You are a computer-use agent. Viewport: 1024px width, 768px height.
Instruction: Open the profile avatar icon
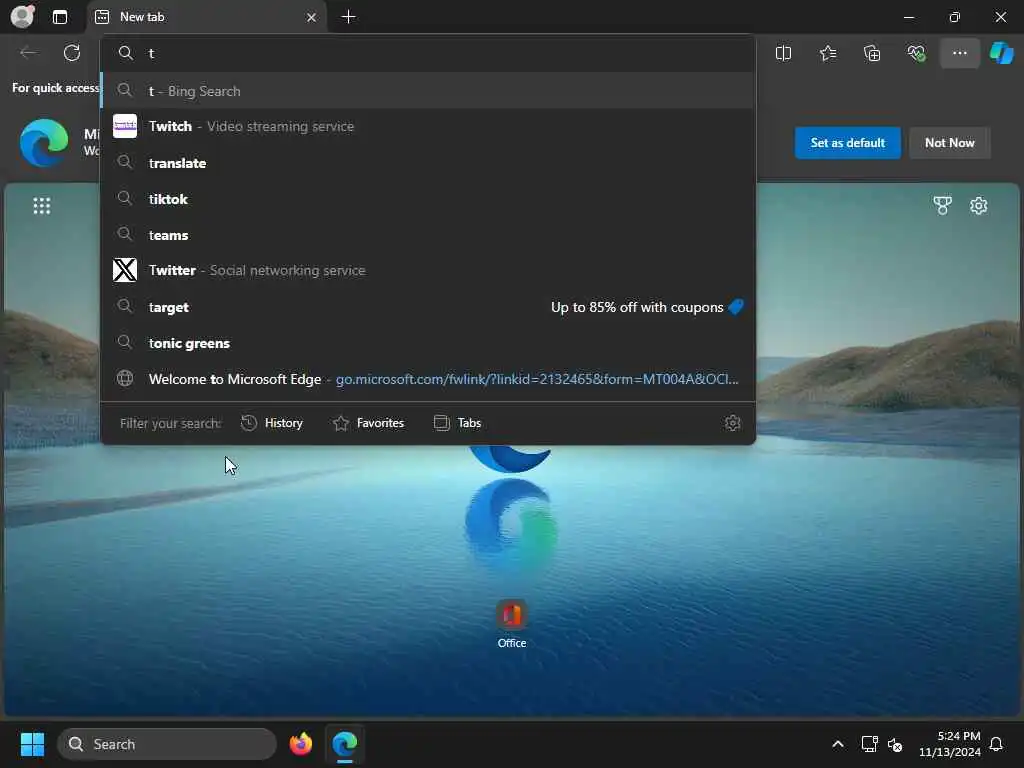tap(22, 17)
